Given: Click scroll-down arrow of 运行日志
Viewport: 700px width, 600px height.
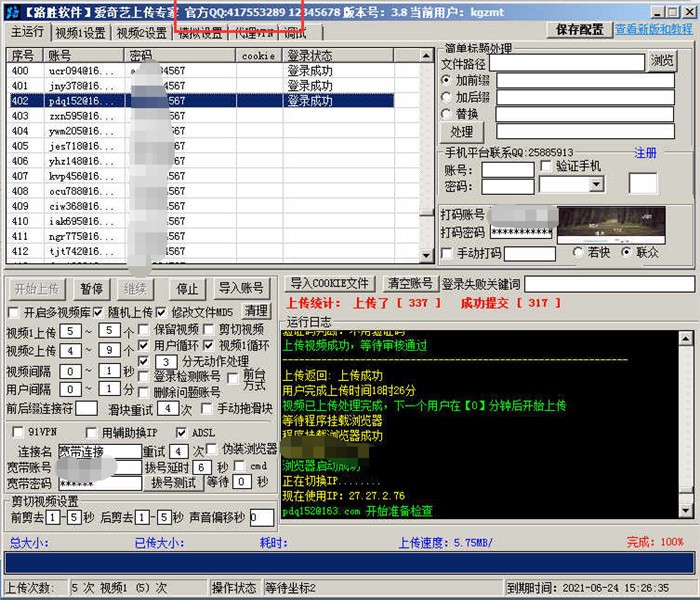Looking at the screenshot, I should (x=686, y=510).
